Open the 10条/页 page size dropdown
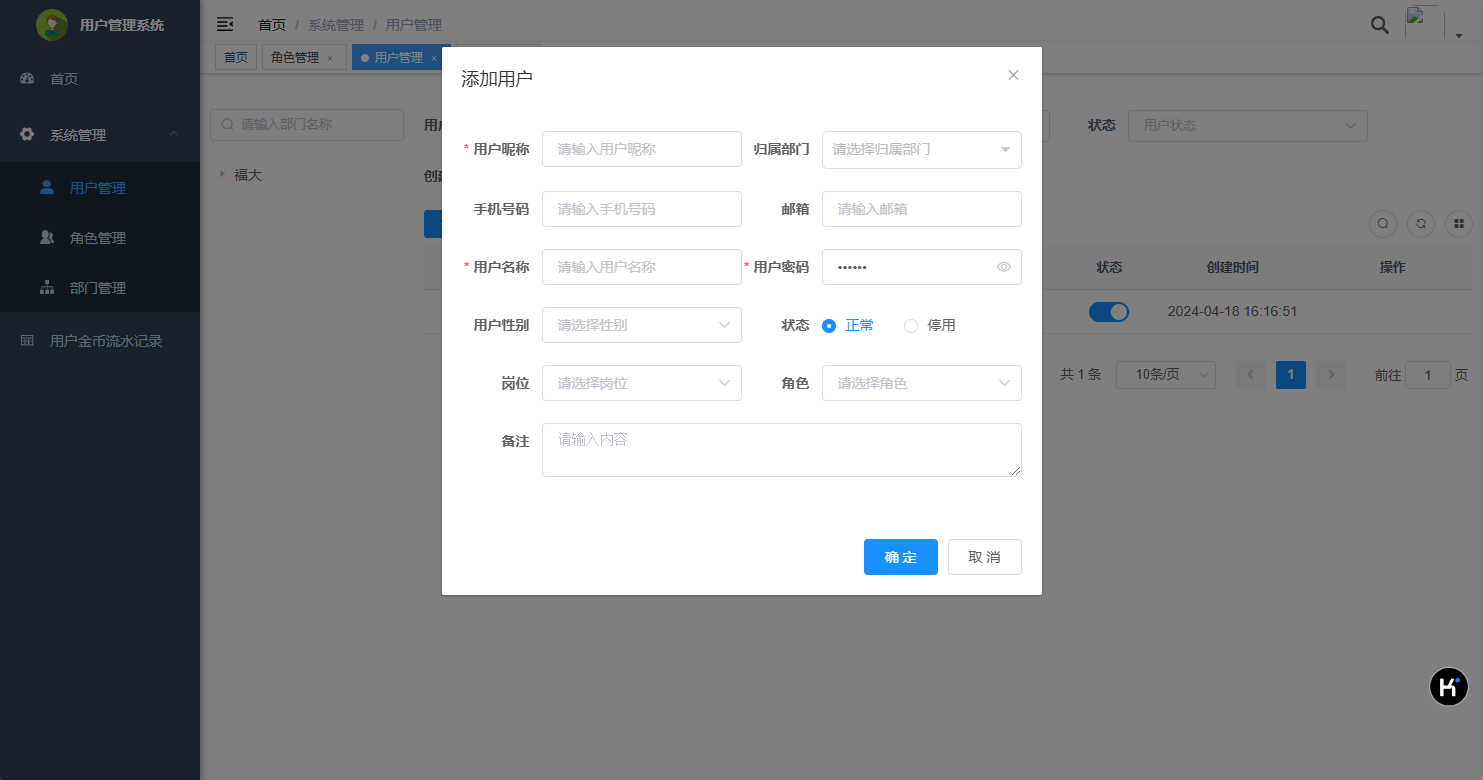The width and height of the screenshot is (1483, 780). pyautogui.click(x=1166, y=375)
